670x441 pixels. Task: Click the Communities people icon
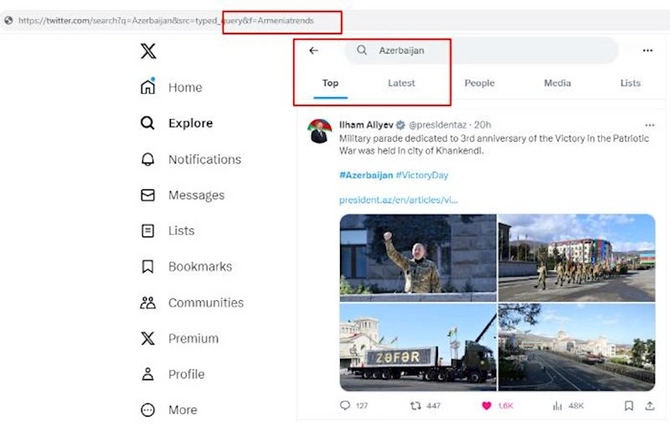(148, 303)
